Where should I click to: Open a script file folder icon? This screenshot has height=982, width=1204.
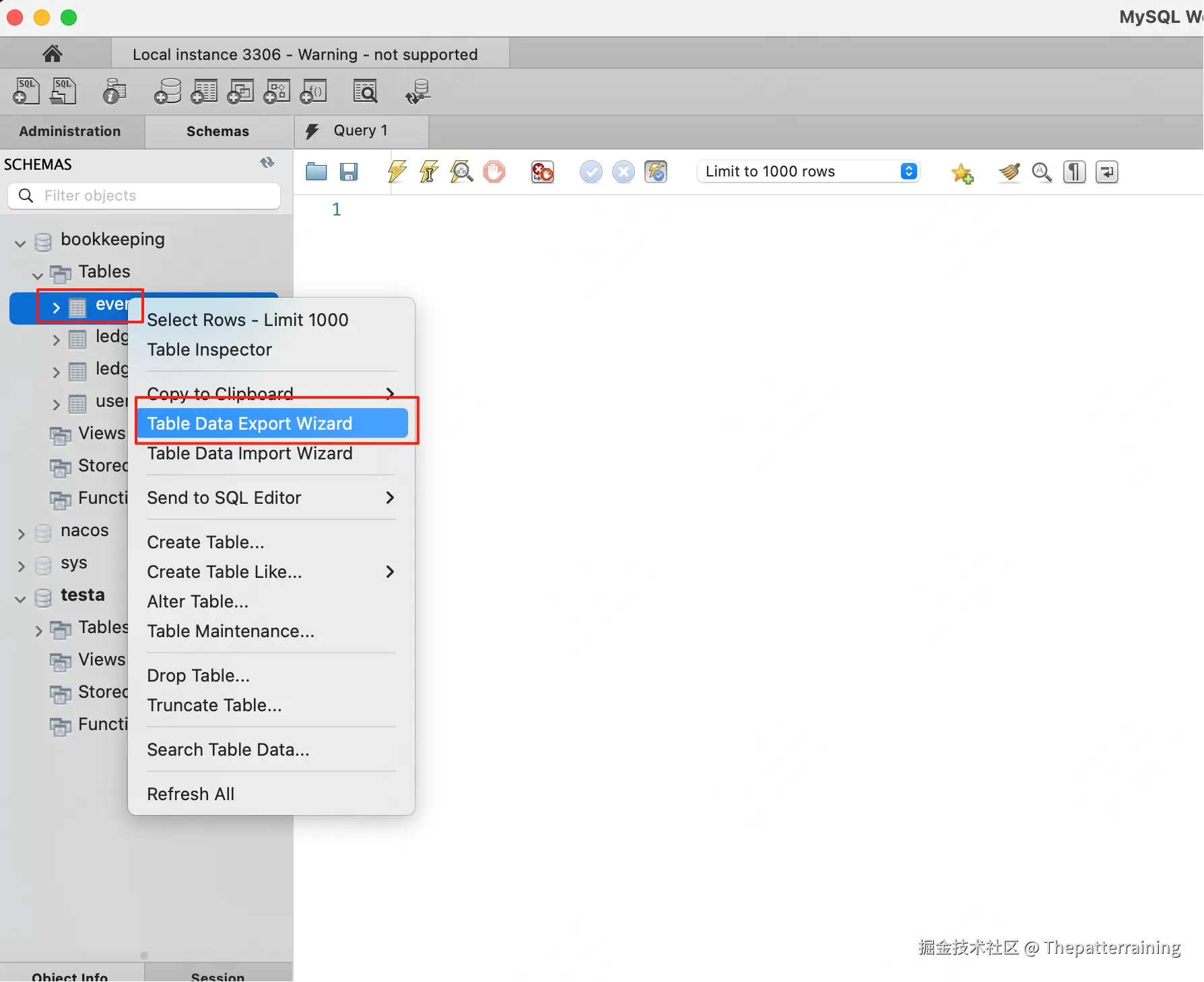[x=316, y=172]
